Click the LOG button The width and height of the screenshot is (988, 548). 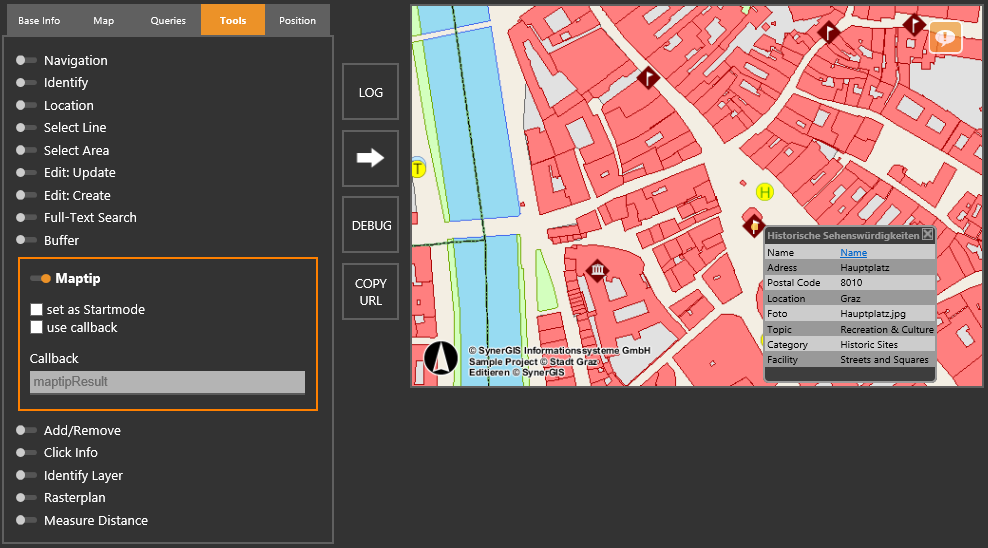pos(370,92)
